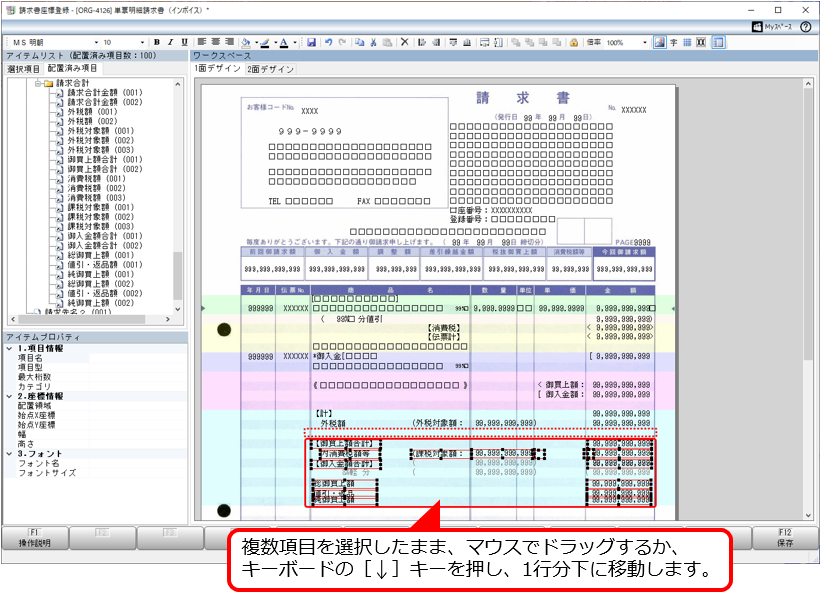Click the redo arrow icon
The height and width of the screenshot is (592, 820).
tap(342, 42)
